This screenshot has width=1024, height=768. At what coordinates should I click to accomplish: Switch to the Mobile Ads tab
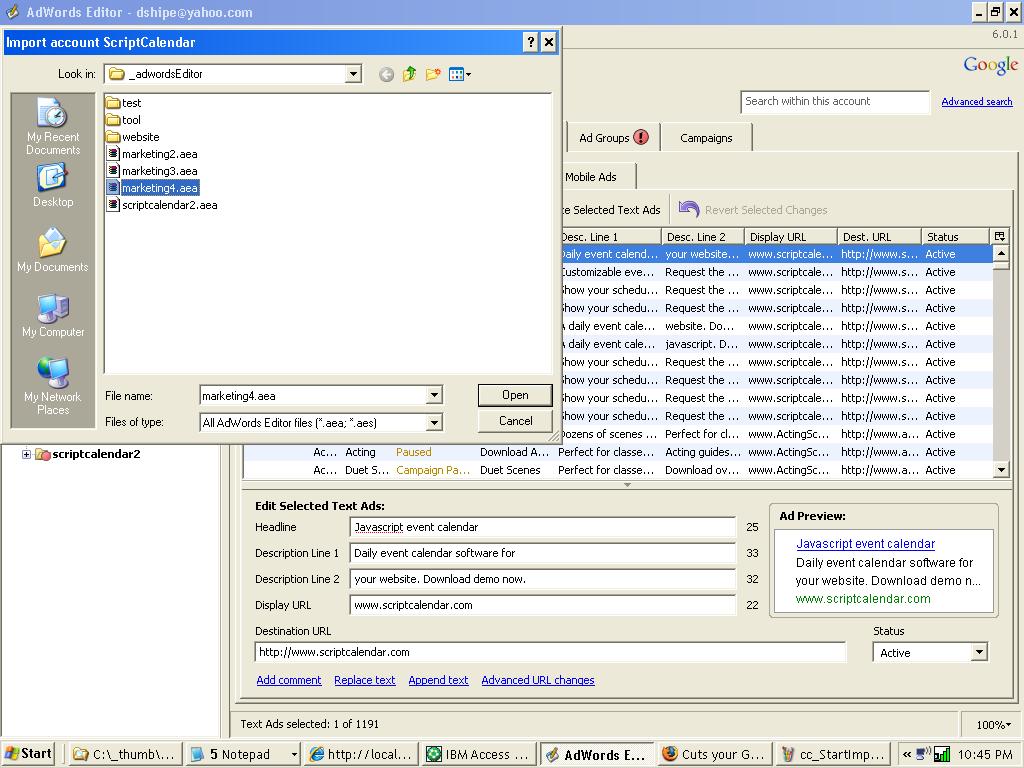coord(591,176)
